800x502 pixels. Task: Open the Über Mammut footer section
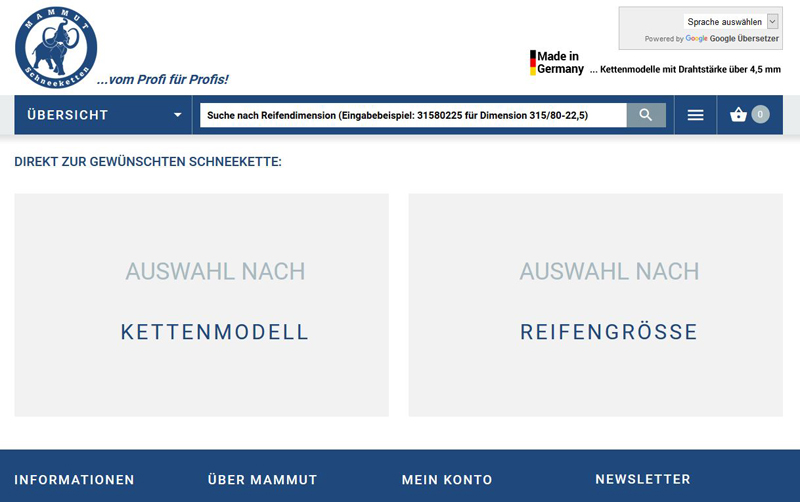[x=262, y=480]
